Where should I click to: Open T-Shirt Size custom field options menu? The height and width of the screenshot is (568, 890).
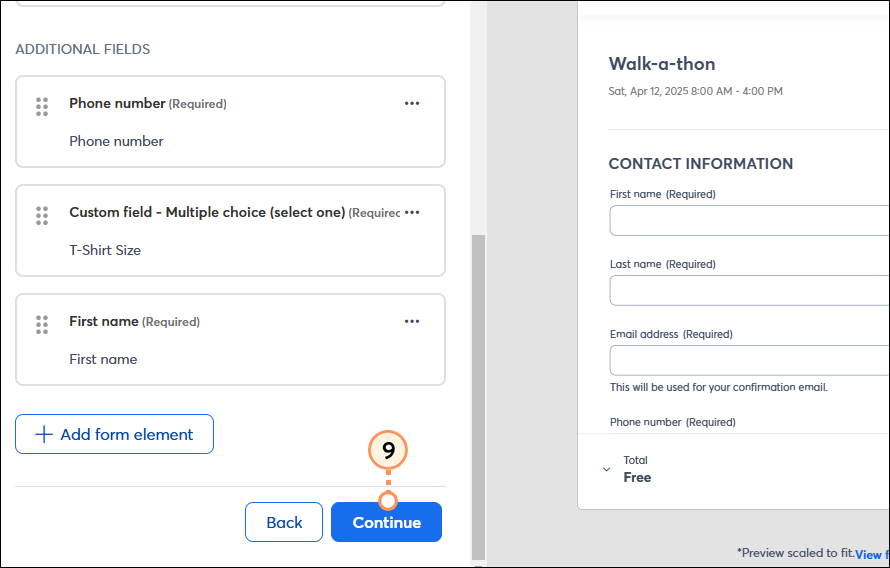pos(412,212)
